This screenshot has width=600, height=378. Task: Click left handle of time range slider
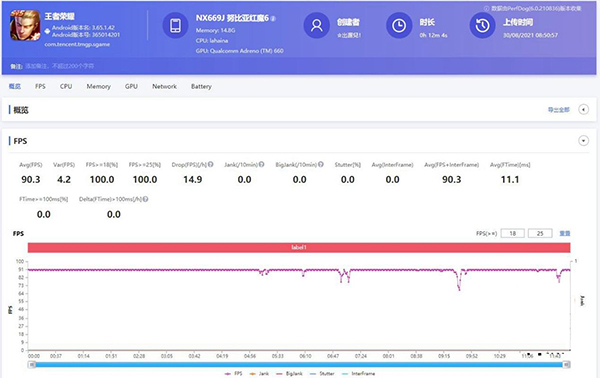pos(33,365)
